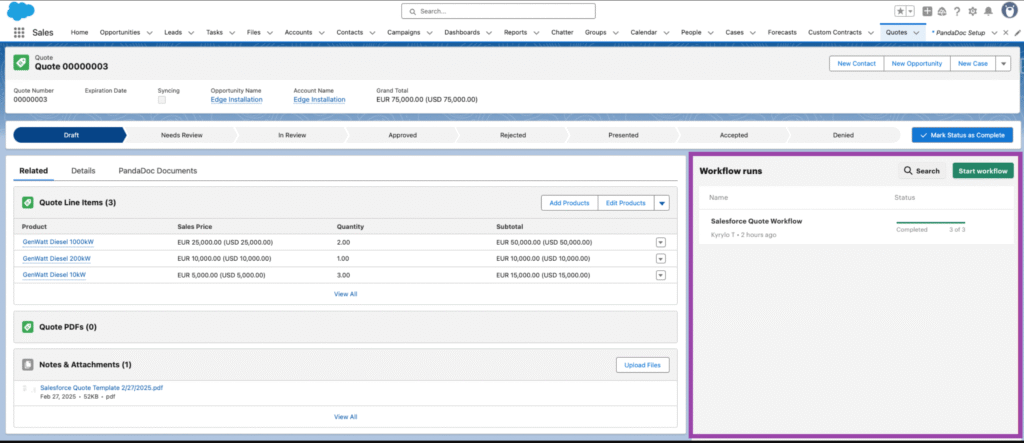Open Reports nav item
The height and width of the screenshot is (443, 1024).
point(515,32)
